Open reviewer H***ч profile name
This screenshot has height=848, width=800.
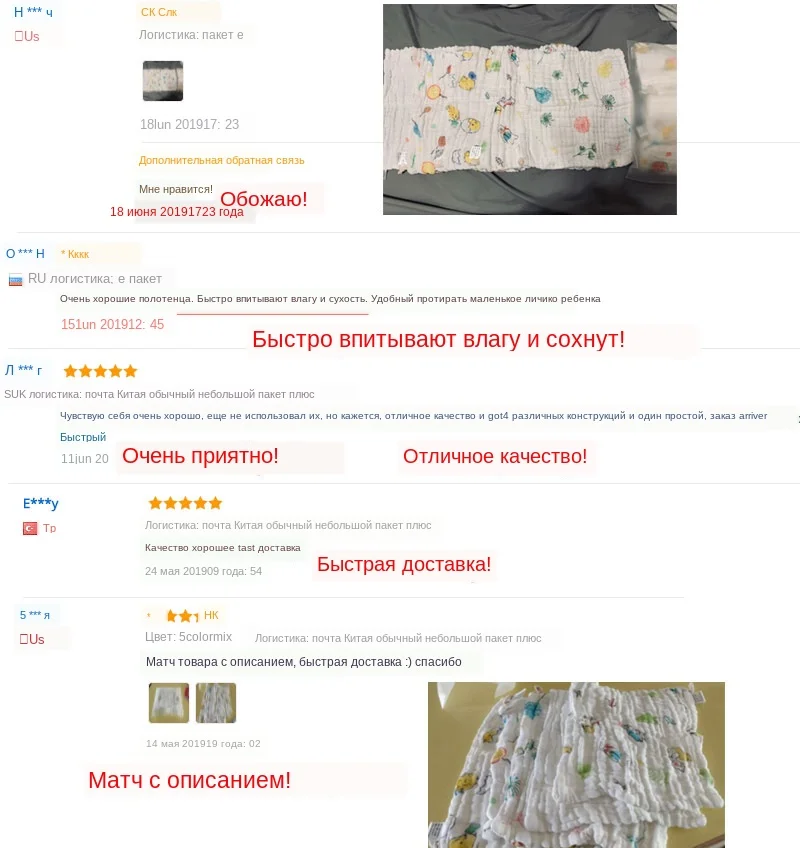[33, 12]
